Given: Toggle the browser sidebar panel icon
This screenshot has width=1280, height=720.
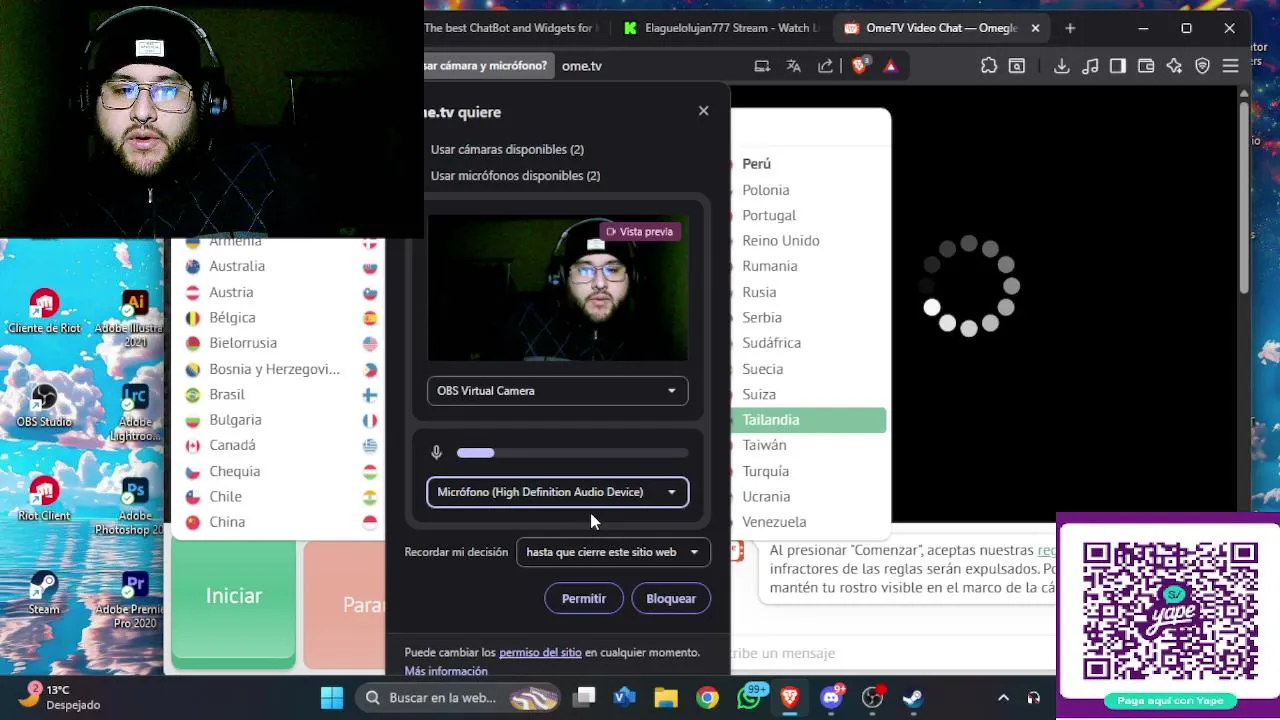Looking at the screenshot, I should pos(1118,66).
